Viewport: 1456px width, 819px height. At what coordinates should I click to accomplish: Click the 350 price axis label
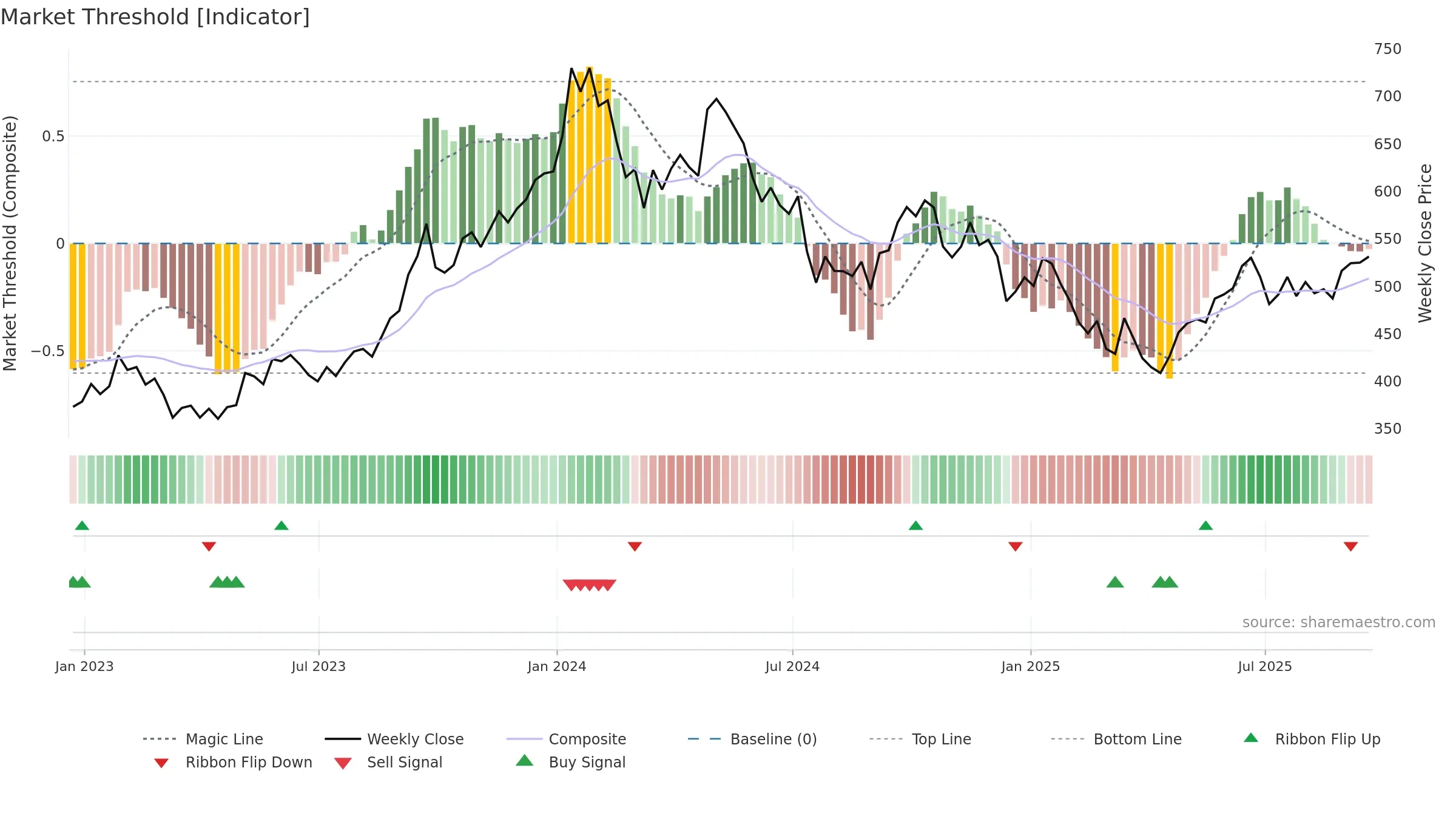click(1388, 429)
